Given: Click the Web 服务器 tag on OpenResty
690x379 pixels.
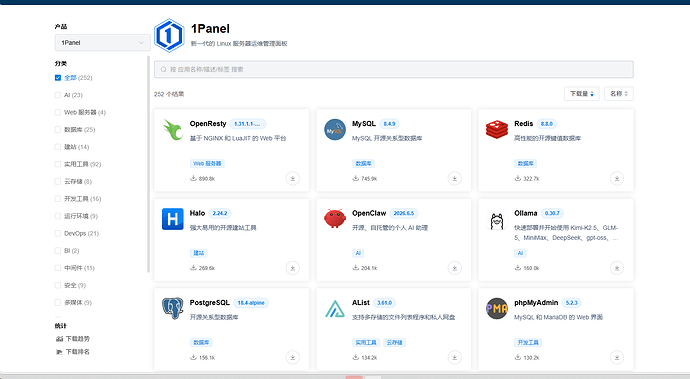Looking at the screenshot, I should (x=207, y=163).
